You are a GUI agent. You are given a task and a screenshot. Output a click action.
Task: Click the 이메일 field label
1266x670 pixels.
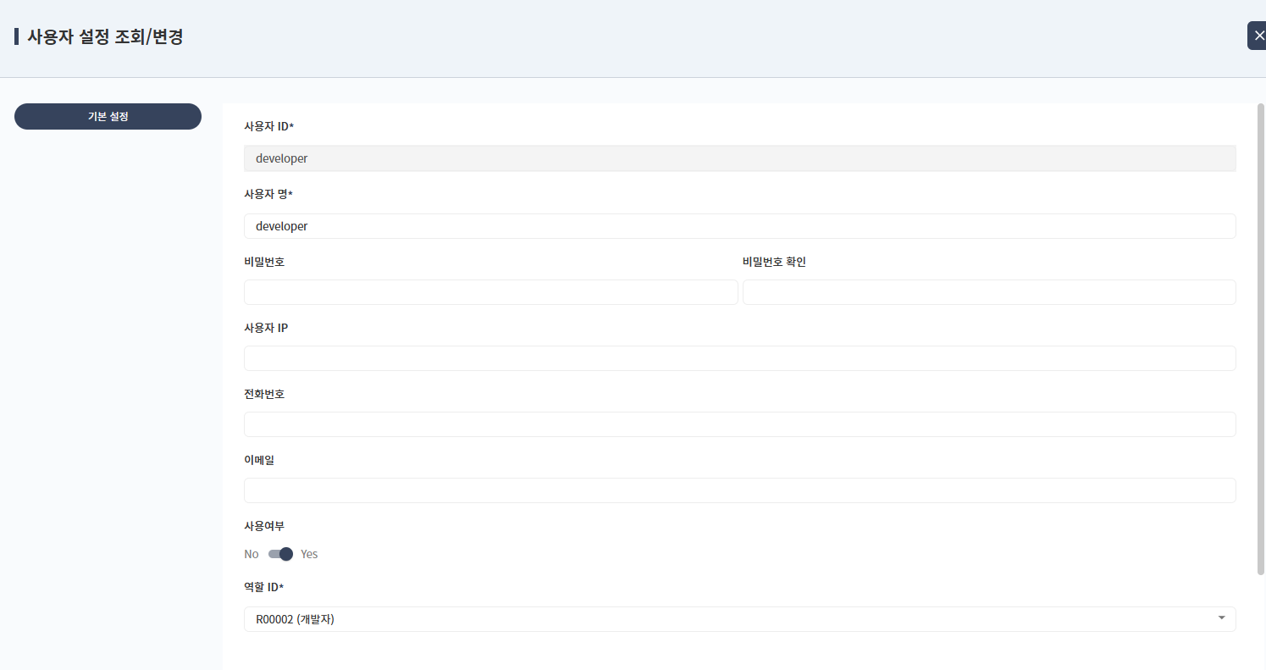[x=259, y=460]
